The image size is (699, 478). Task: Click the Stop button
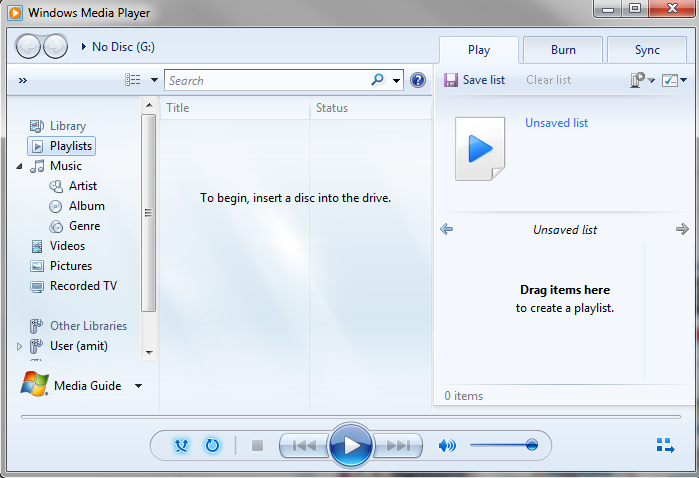[x=257, y=445]
